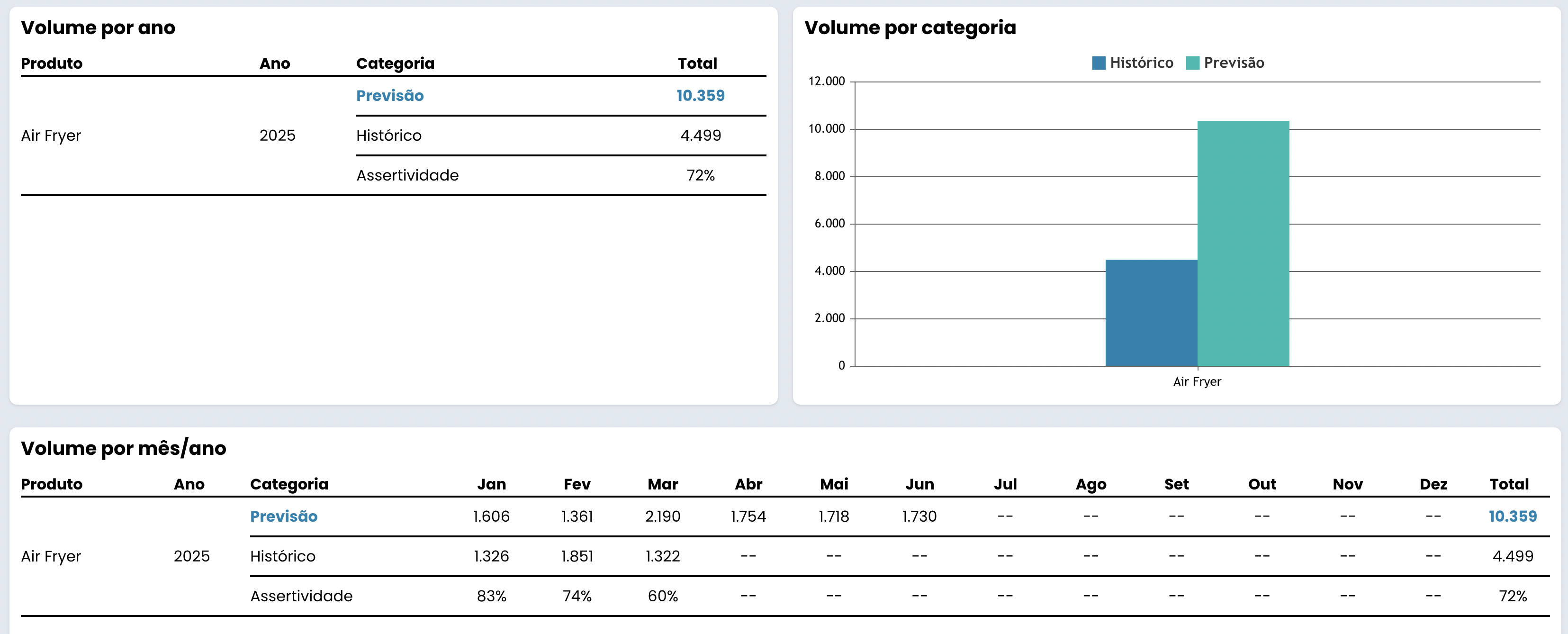
Task: Click Histórico February value 1.851
Action: click(577, 556)
